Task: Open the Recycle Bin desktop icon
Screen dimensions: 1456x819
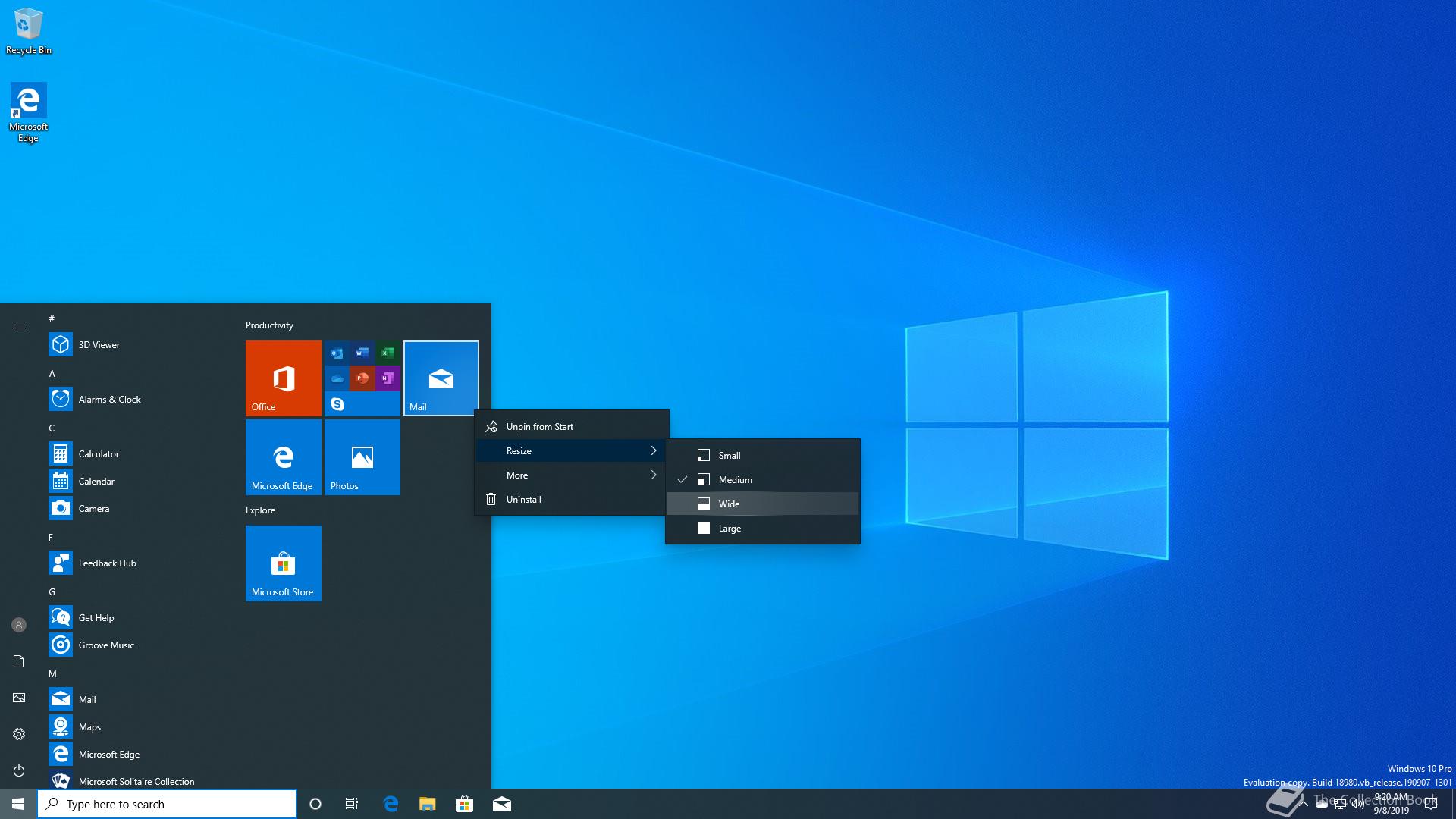Action: pyautogui.click(x=29, y=31)
